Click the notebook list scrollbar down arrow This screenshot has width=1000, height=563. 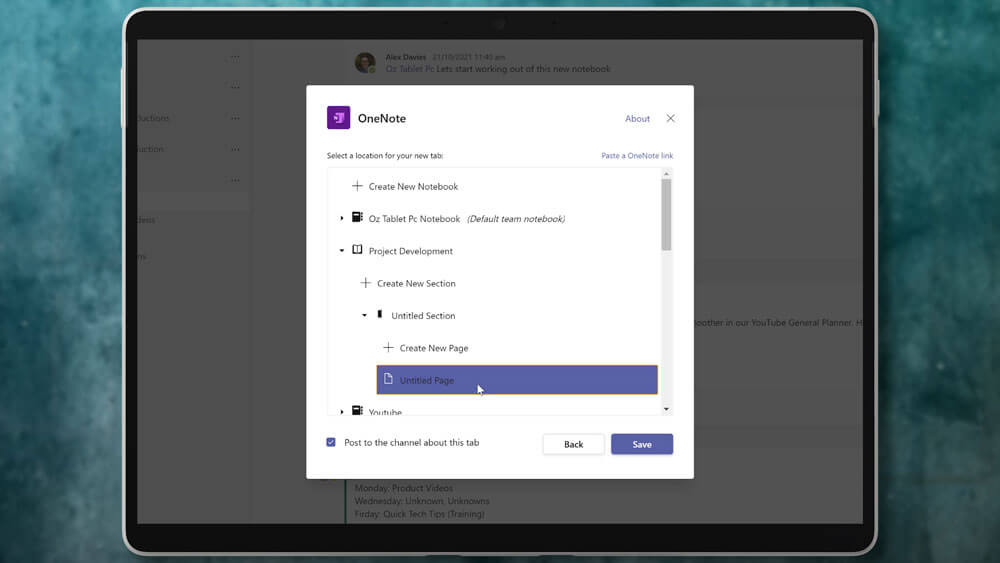pos(666,409)
